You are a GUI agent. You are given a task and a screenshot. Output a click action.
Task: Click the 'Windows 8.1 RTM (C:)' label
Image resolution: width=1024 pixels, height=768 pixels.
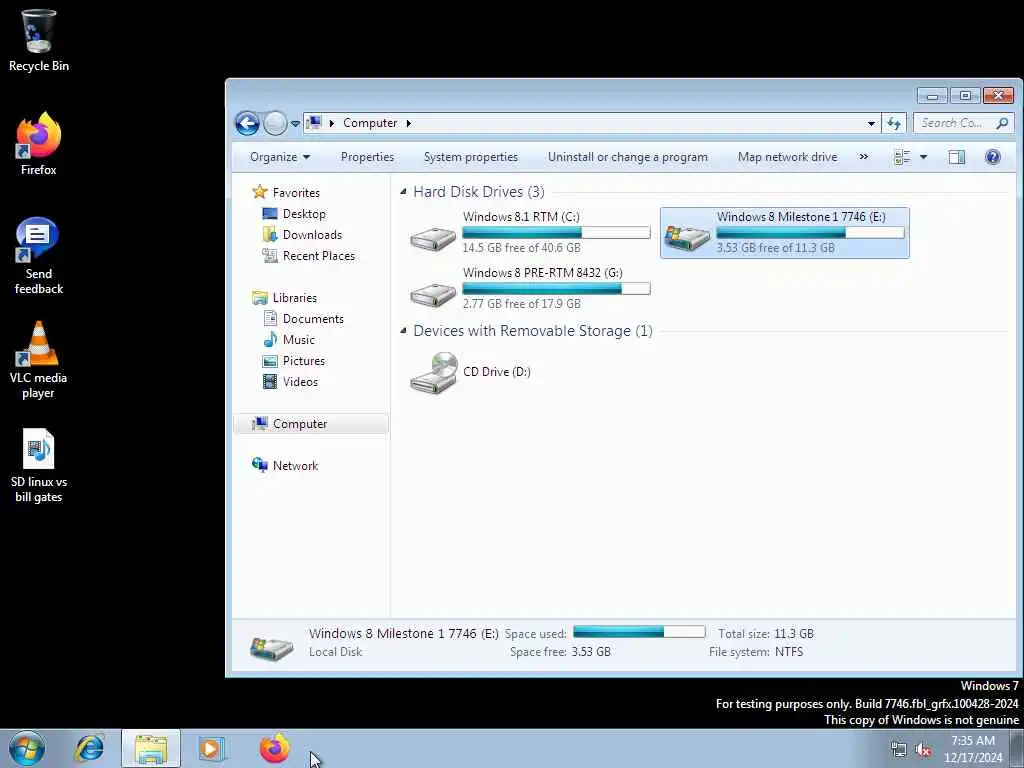click(521, 217)
